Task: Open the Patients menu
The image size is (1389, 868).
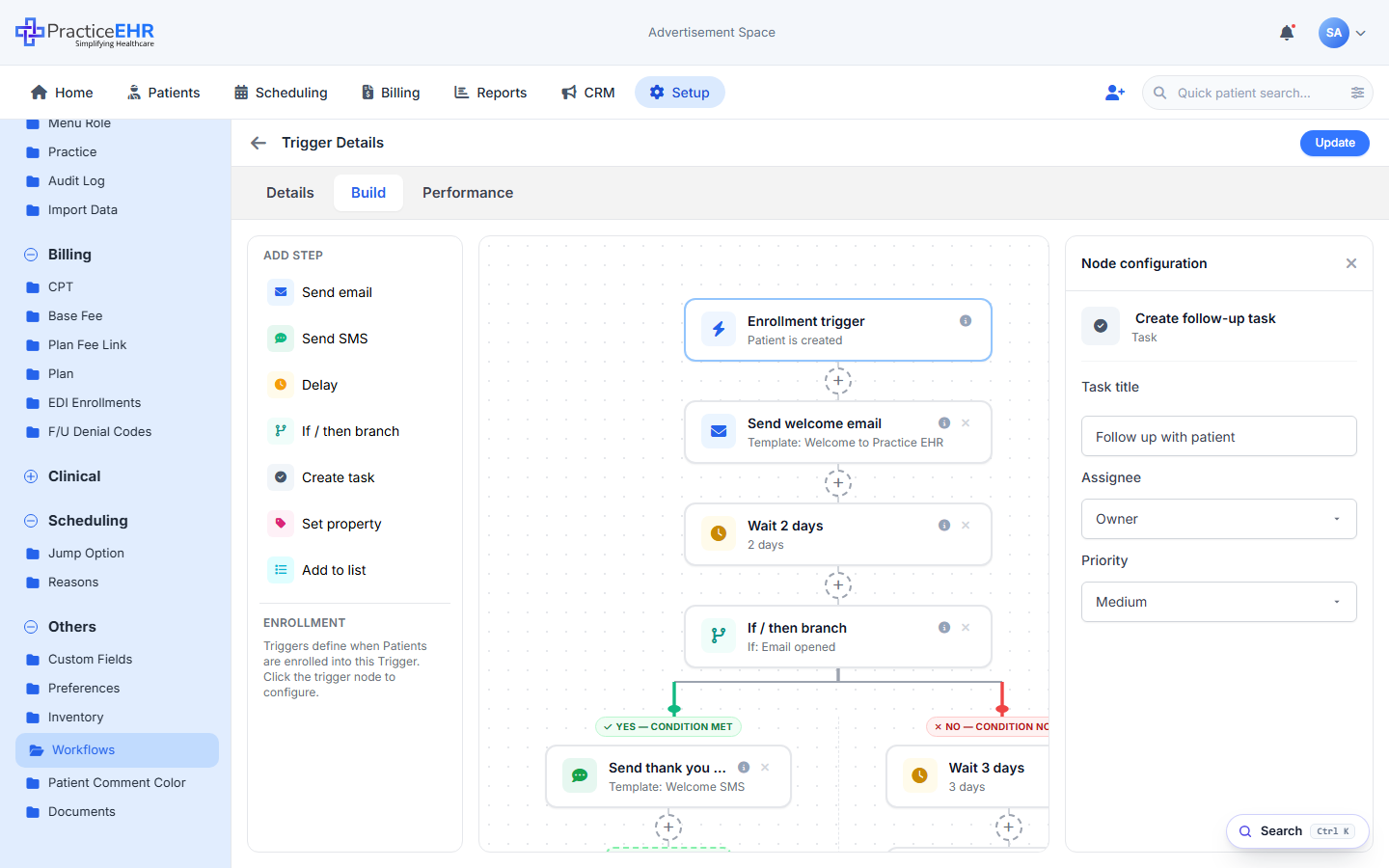Action: [164, 93]
